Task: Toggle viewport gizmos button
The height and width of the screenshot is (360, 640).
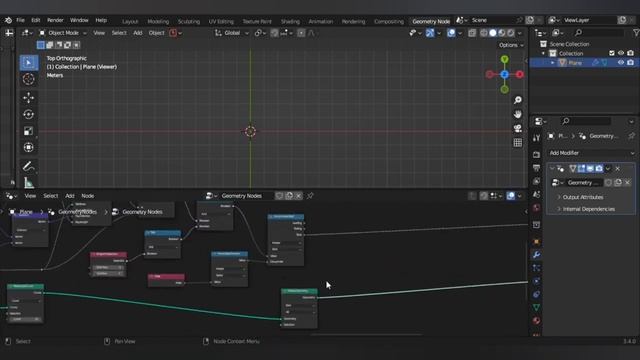Action: coord(430,33)
